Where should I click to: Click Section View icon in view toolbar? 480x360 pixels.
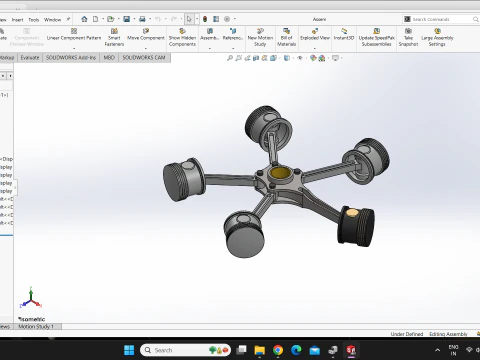click(x=256, y=58)
